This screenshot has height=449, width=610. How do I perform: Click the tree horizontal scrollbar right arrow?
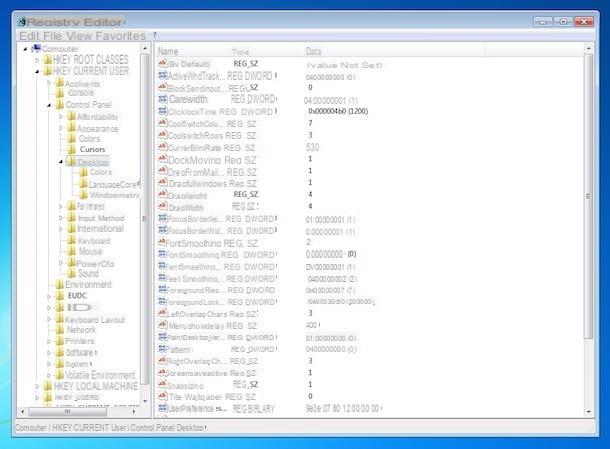click(x=134, y=411)
